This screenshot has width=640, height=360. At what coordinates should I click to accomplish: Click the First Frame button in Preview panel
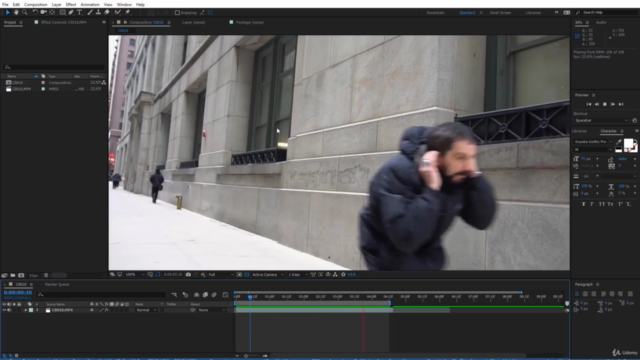(589, 104)
